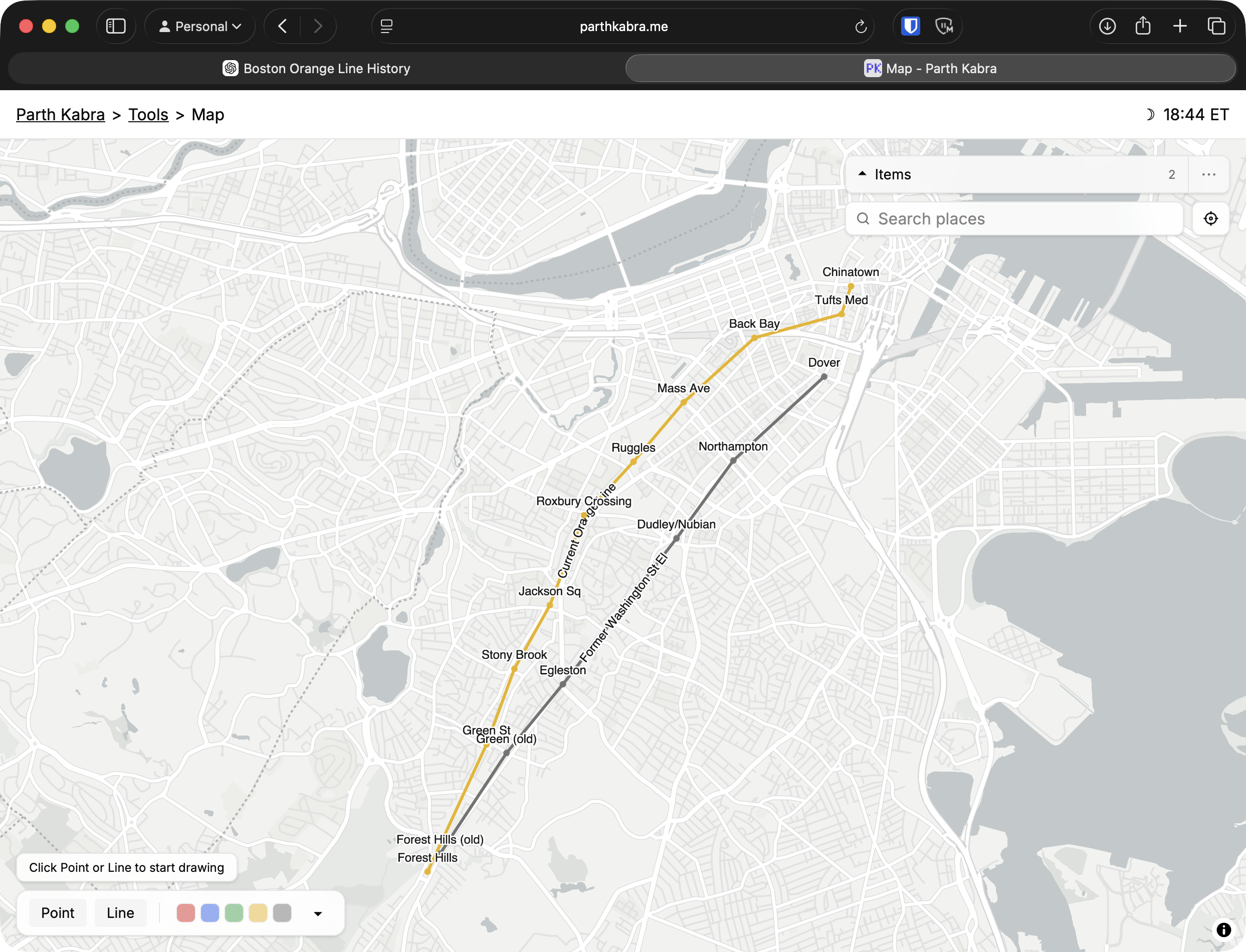1246x952 pixels.
Task: Choose the gray color swatch
Action: [282, 913]
